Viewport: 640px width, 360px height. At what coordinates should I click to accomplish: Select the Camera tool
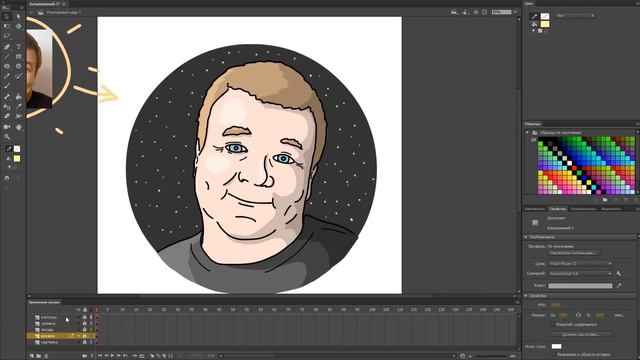click(7, 127)
